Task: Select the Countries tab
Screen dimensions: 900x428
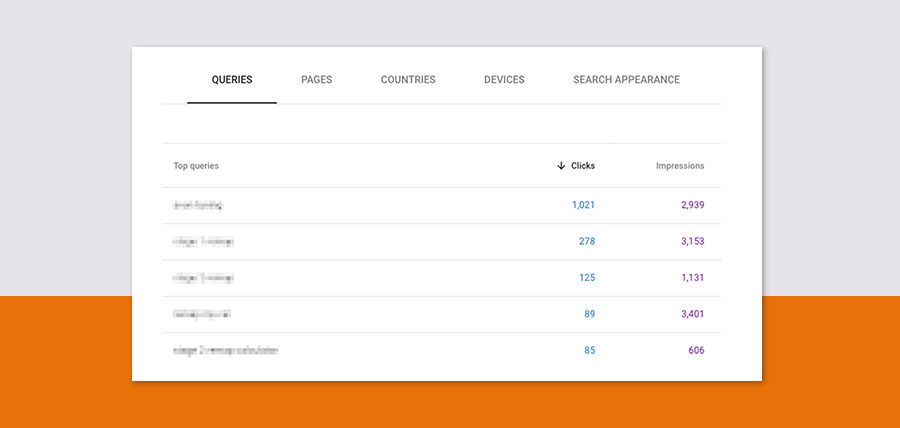Action: (x=408, y=80)
